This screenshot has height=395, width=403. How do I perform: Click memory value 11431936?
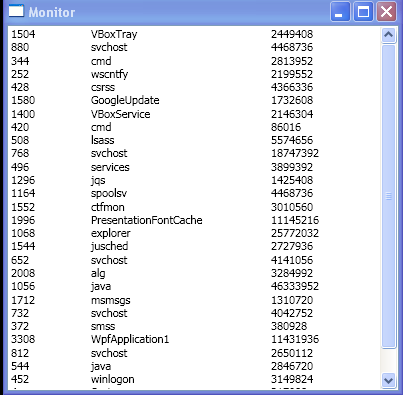295,339
